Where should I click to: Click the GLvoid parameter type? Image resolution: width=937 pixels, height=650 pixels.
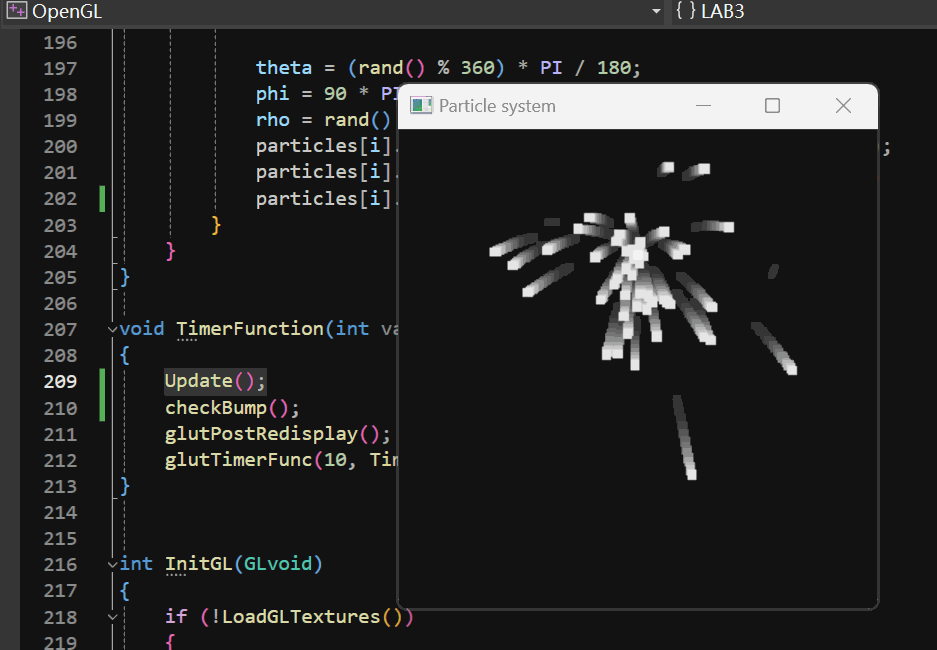(278, 564)
